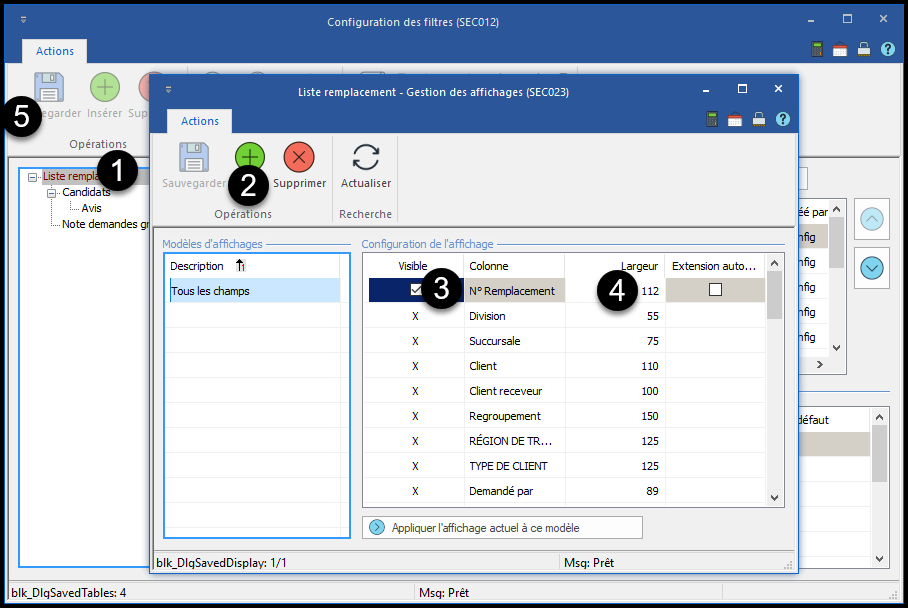Click the round move-up arrow button
The height and width of the screenshot is (608, 908).
[872, 219]
